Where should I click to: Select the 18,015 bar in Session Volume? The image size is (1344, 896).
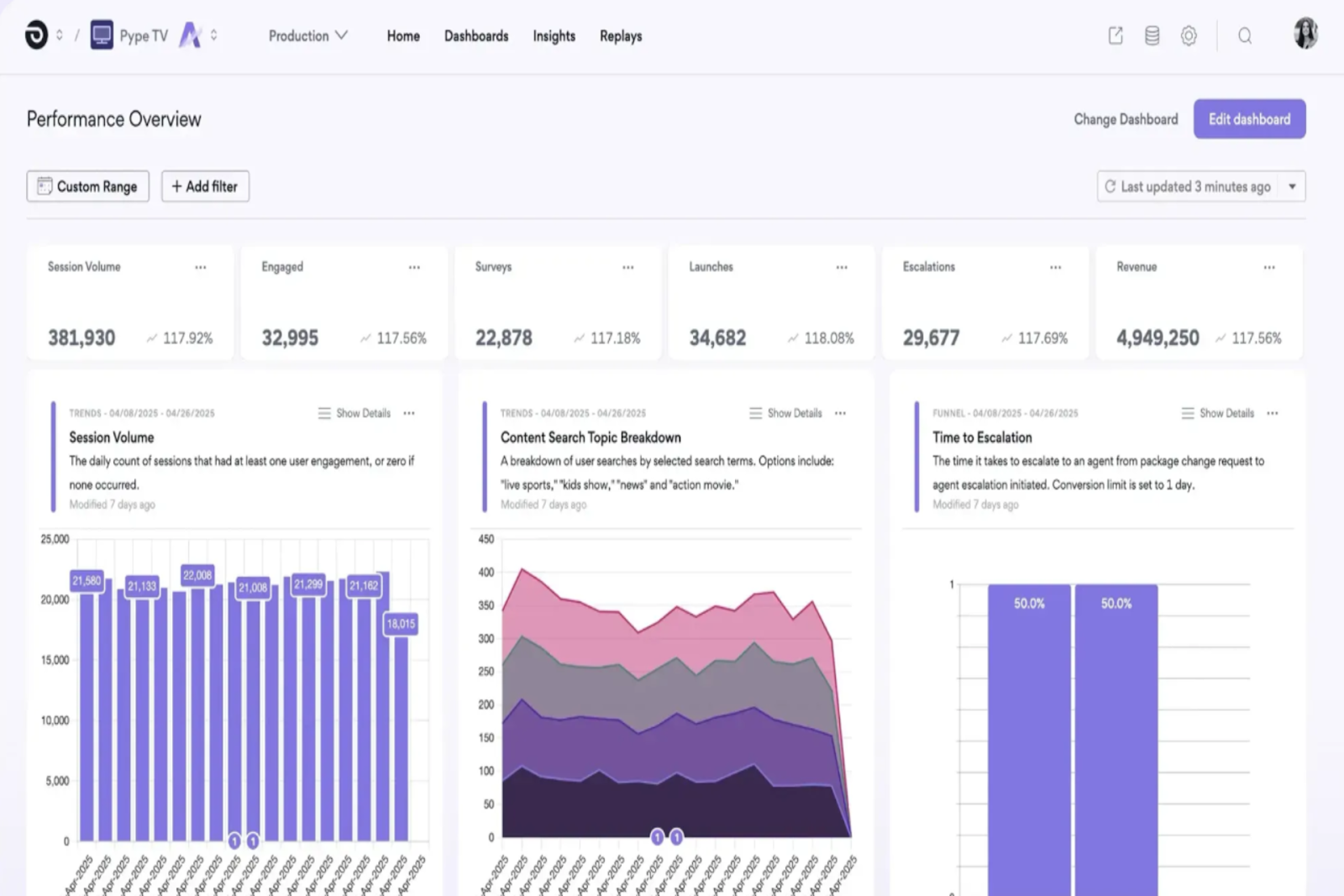point(401,737)
